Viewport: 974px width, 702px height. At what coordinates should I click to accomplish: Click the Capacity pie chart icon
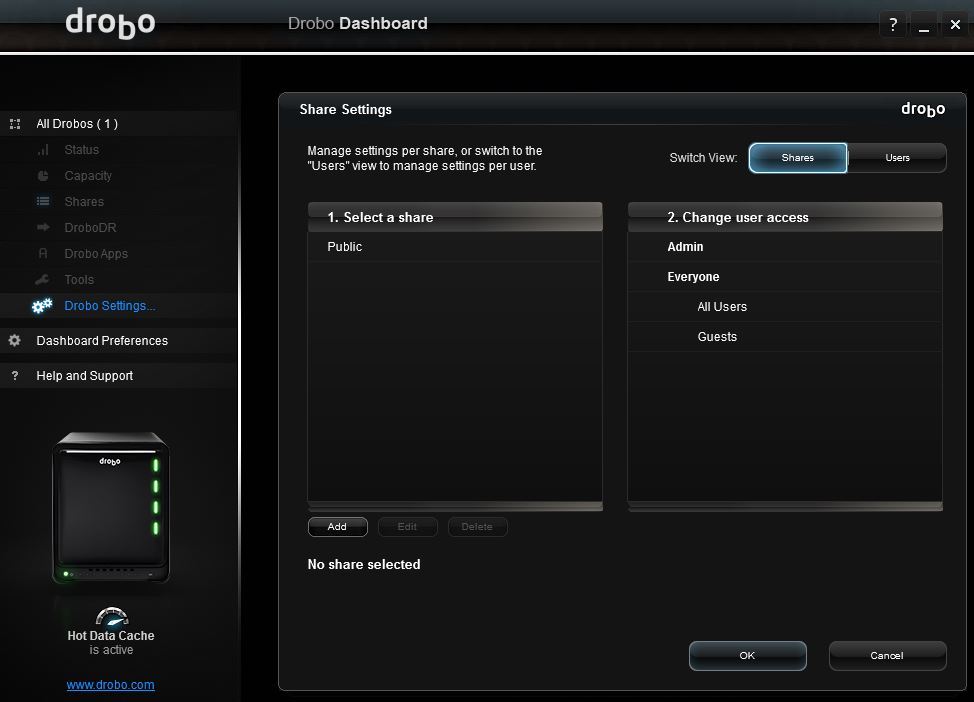(x=43, y=176)
